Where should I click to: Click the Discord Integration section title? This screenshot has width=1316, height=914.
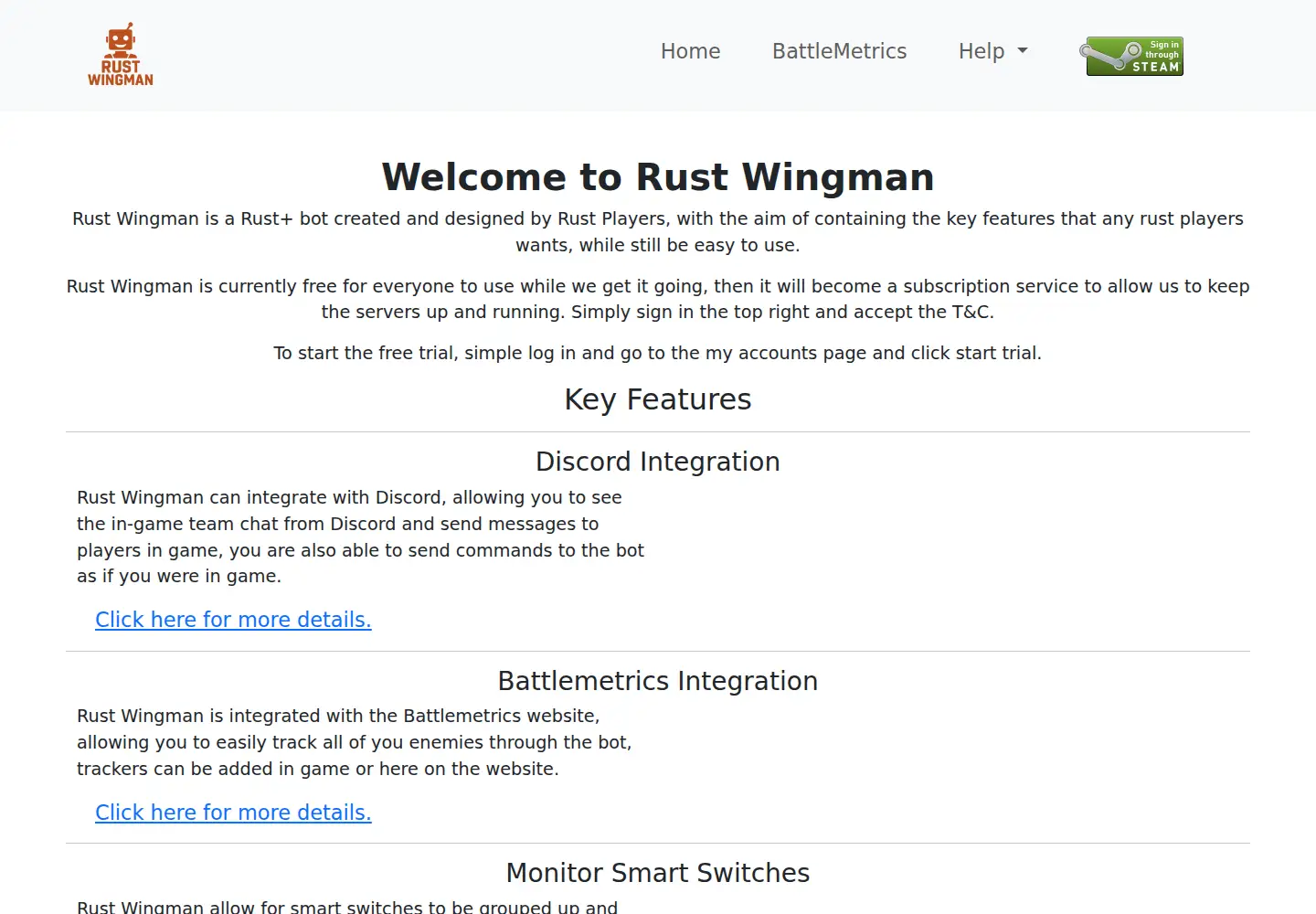[658, 462]
